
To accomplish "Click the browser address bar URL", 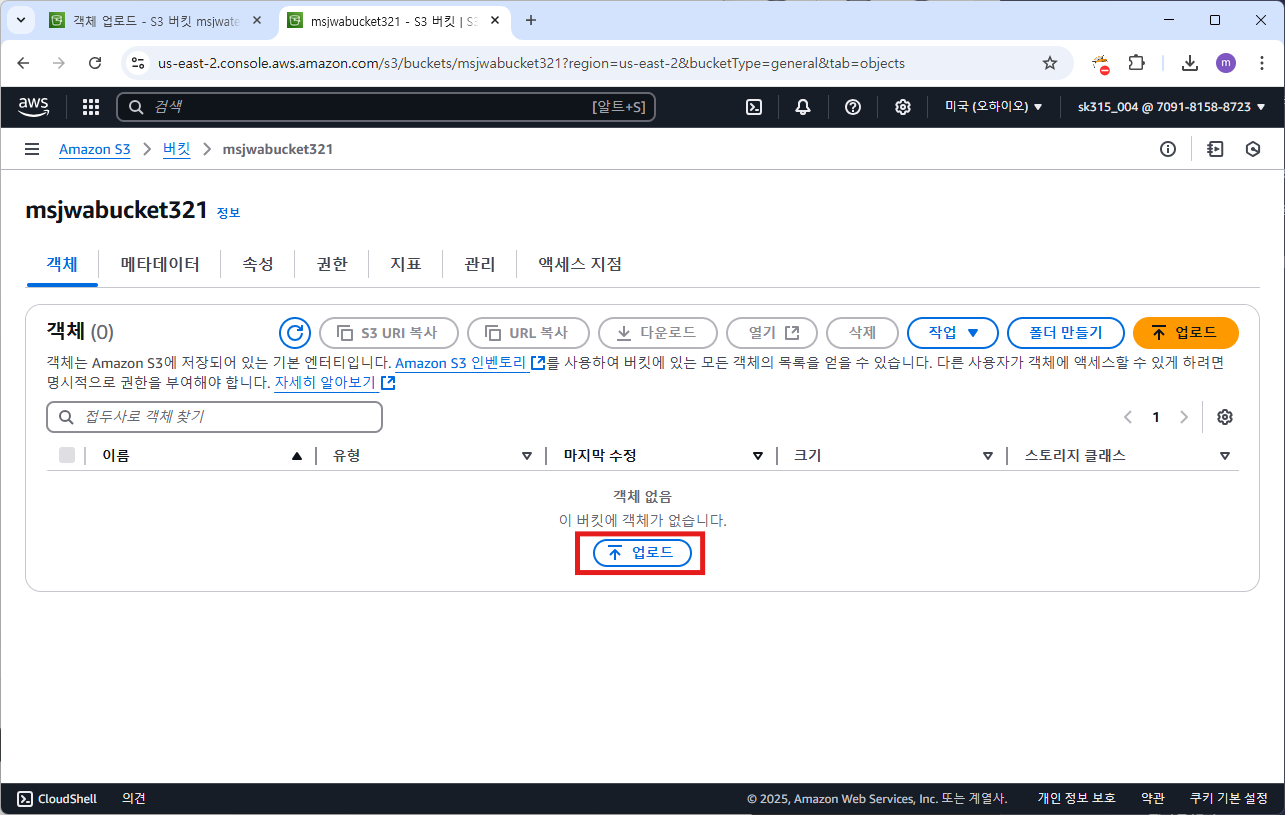I will pos(531,63).
